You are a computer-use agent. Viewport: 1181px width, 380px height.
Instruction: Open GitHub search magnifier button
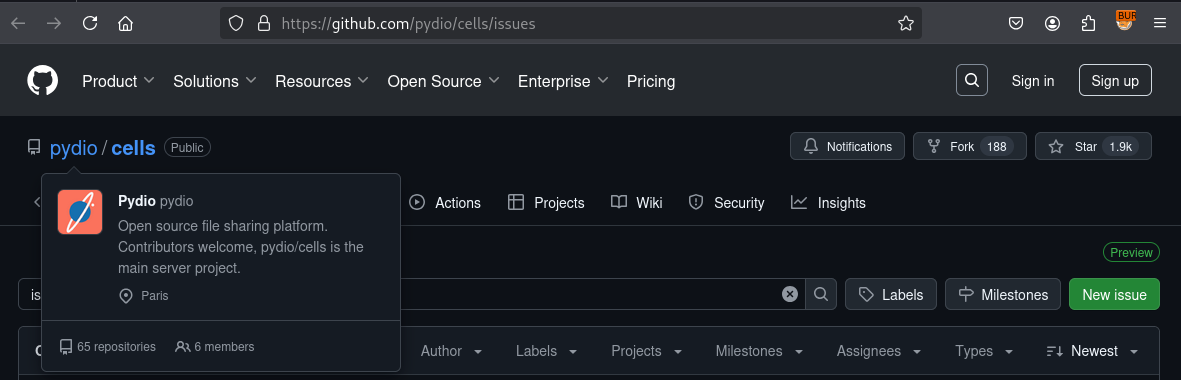[x=972, y=81]
